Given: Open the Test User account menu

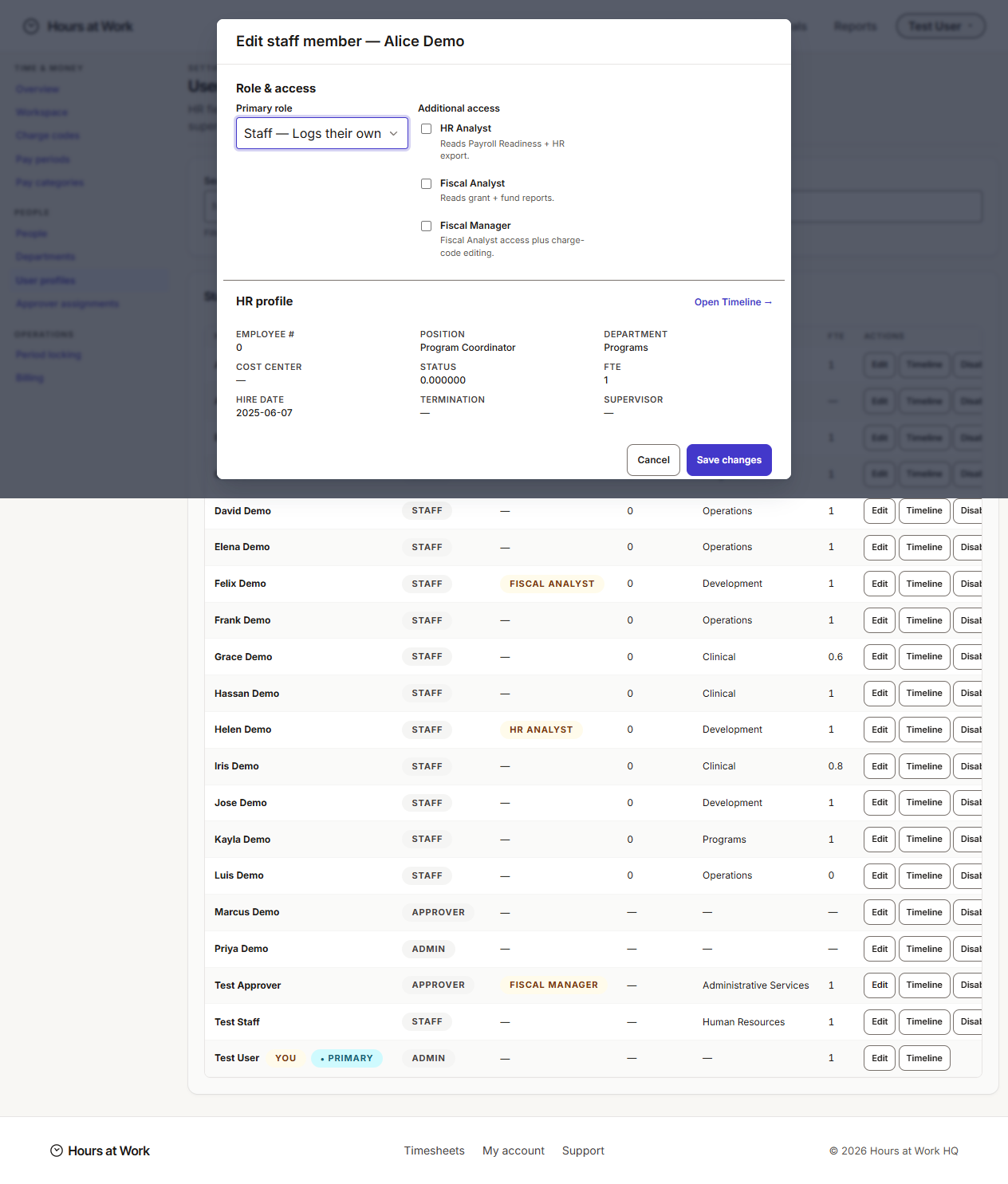Looking at the screenshot, I should coord(941,26).
